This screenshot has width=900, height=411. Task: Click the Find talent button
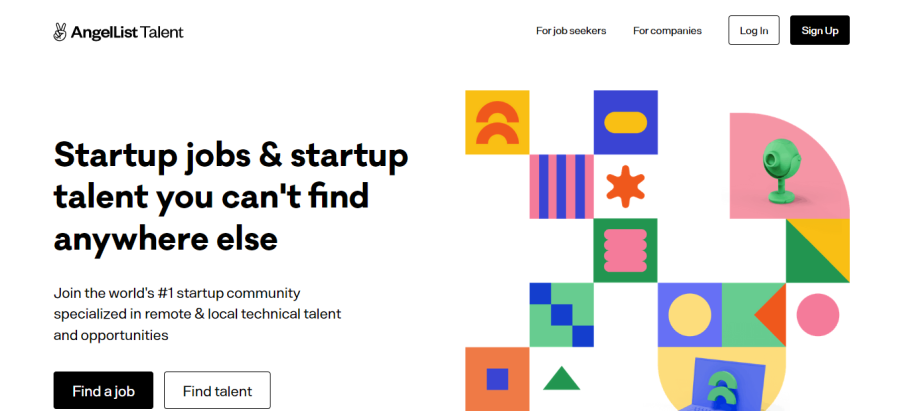point(217,391)
